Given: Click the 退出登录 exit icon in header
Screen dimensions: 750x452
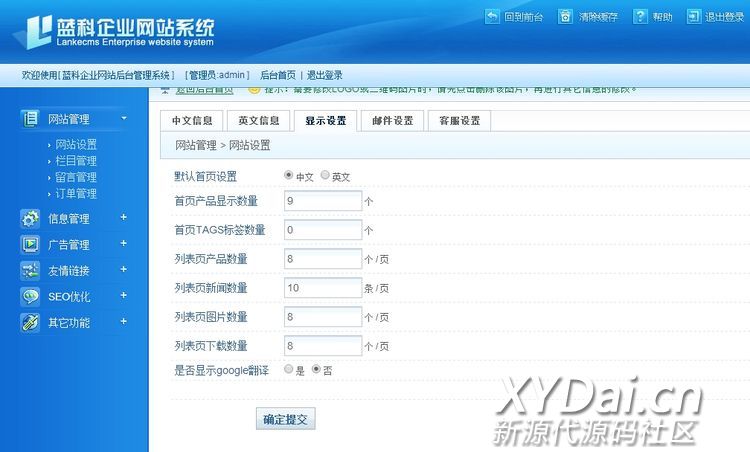Looking at the screenshot, I should coord(693,17).
